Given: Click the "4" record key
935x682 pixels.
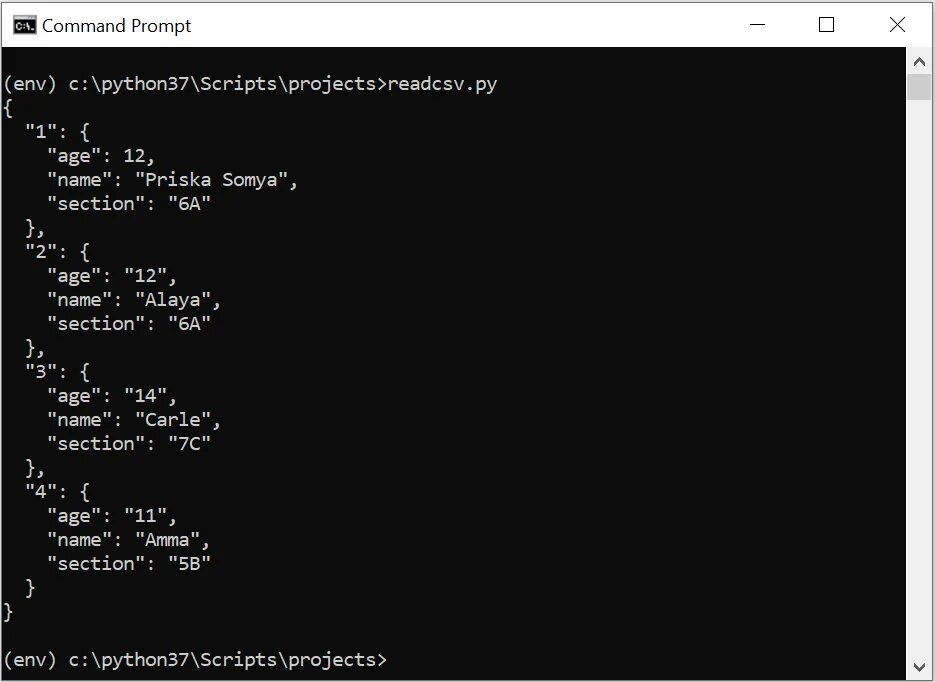Looking at the screenshot, I should (41, 491).
